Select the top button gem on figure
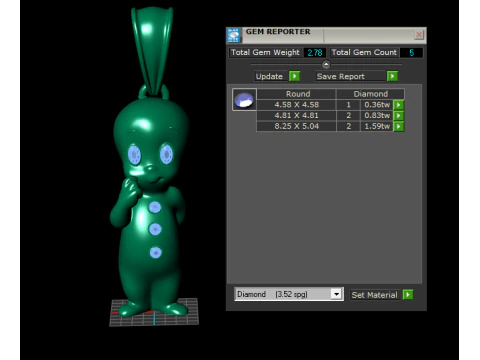The width and height of the screenshot is (480, 360). [x=155, y=207]
